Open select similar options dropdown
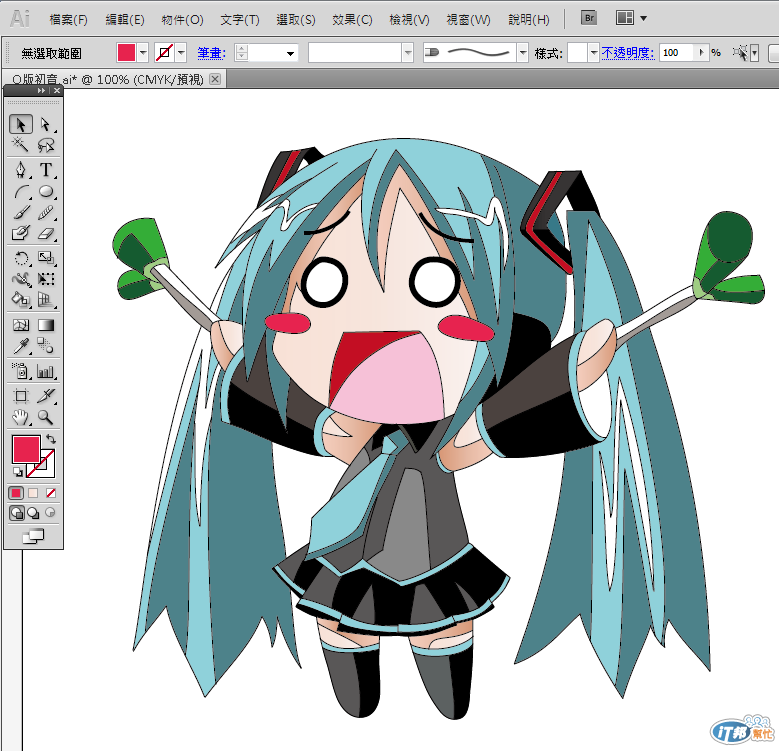This screenshot has height=751, width=779. [x=754, y=53]
